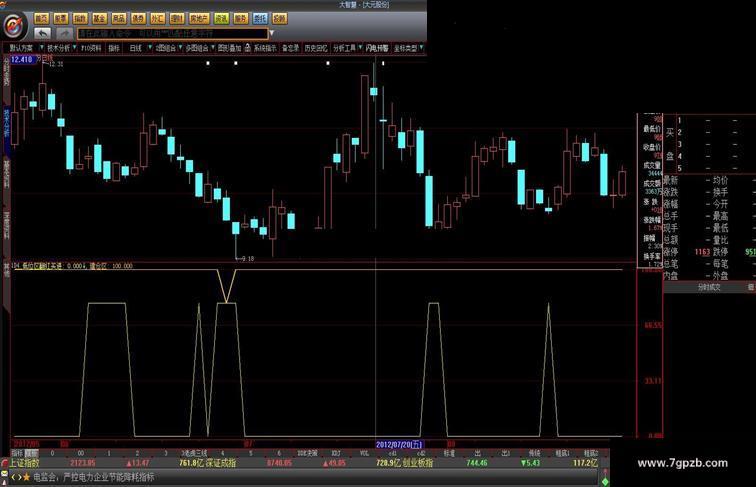This screenshot has width=756, height=487.
Task: Open the 基金 funds button
Action: [99, 19]
